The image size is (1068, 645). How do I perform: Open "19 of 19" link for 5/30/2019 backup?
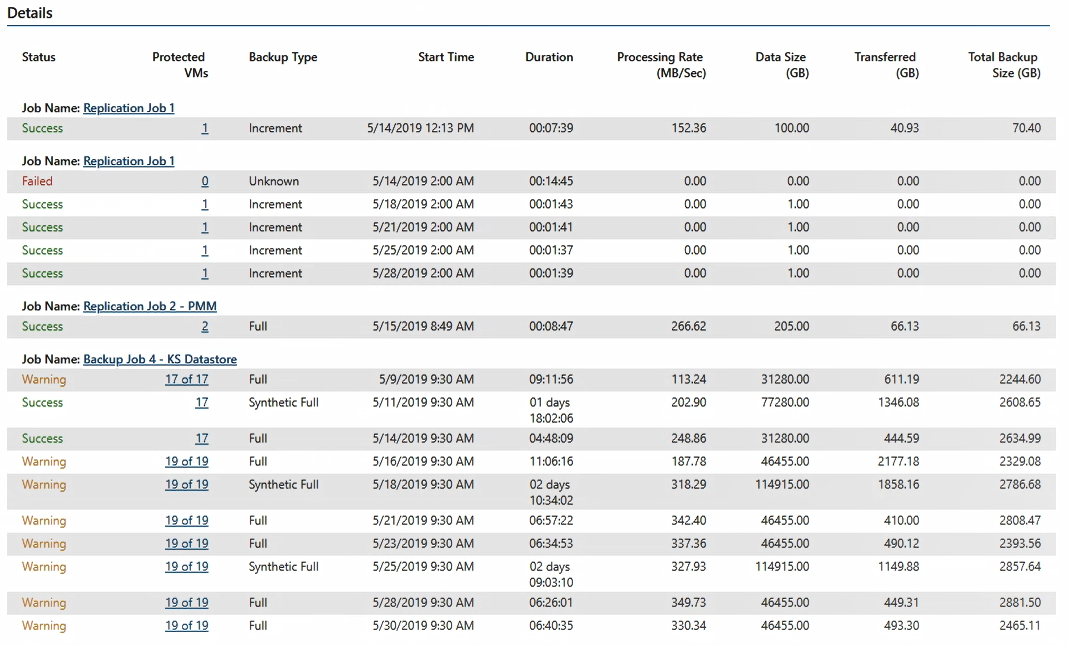point(187,626)
